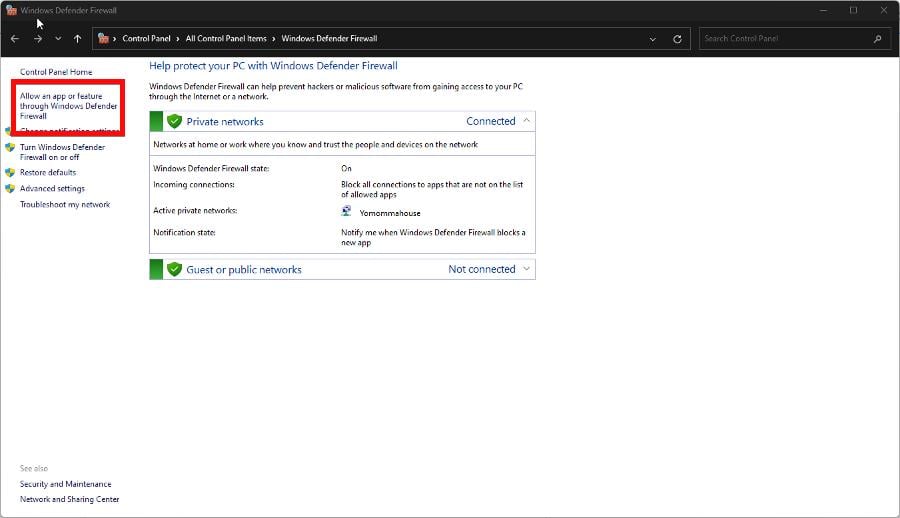Screen dimensions: 900x518
Task: Open Control Panel breadcrumb
Action: click(x=146, y=38)
